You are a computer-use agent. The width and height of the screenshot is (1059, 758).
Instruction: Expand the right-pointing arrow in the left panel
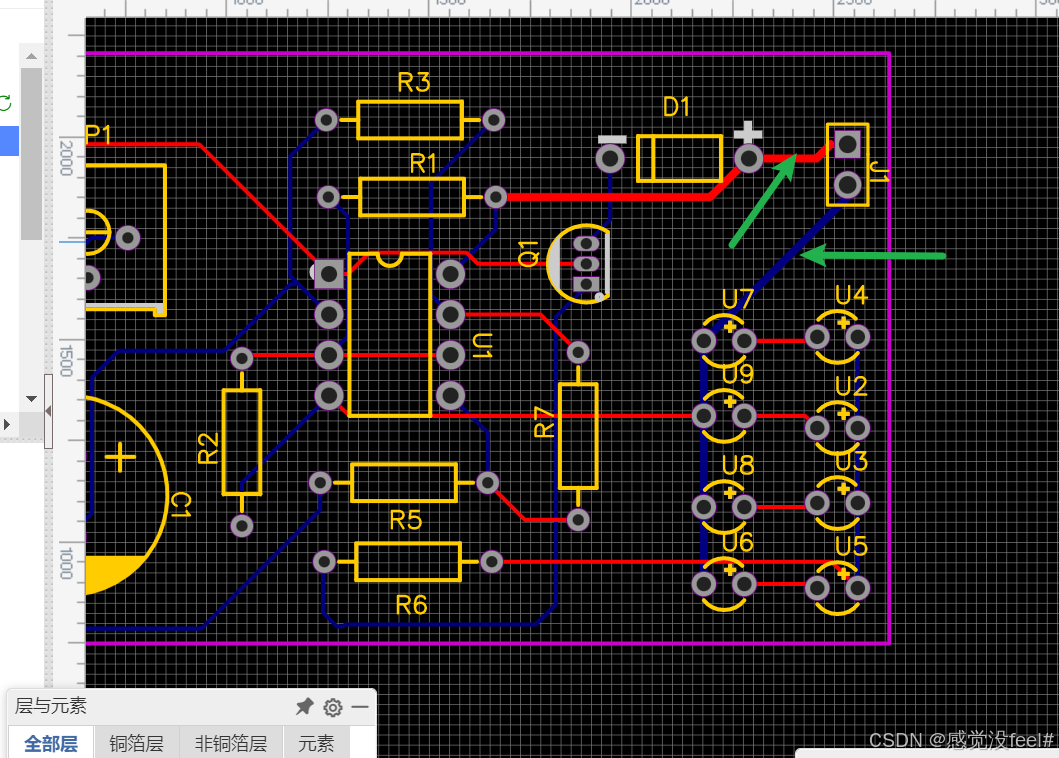point(7,425)
